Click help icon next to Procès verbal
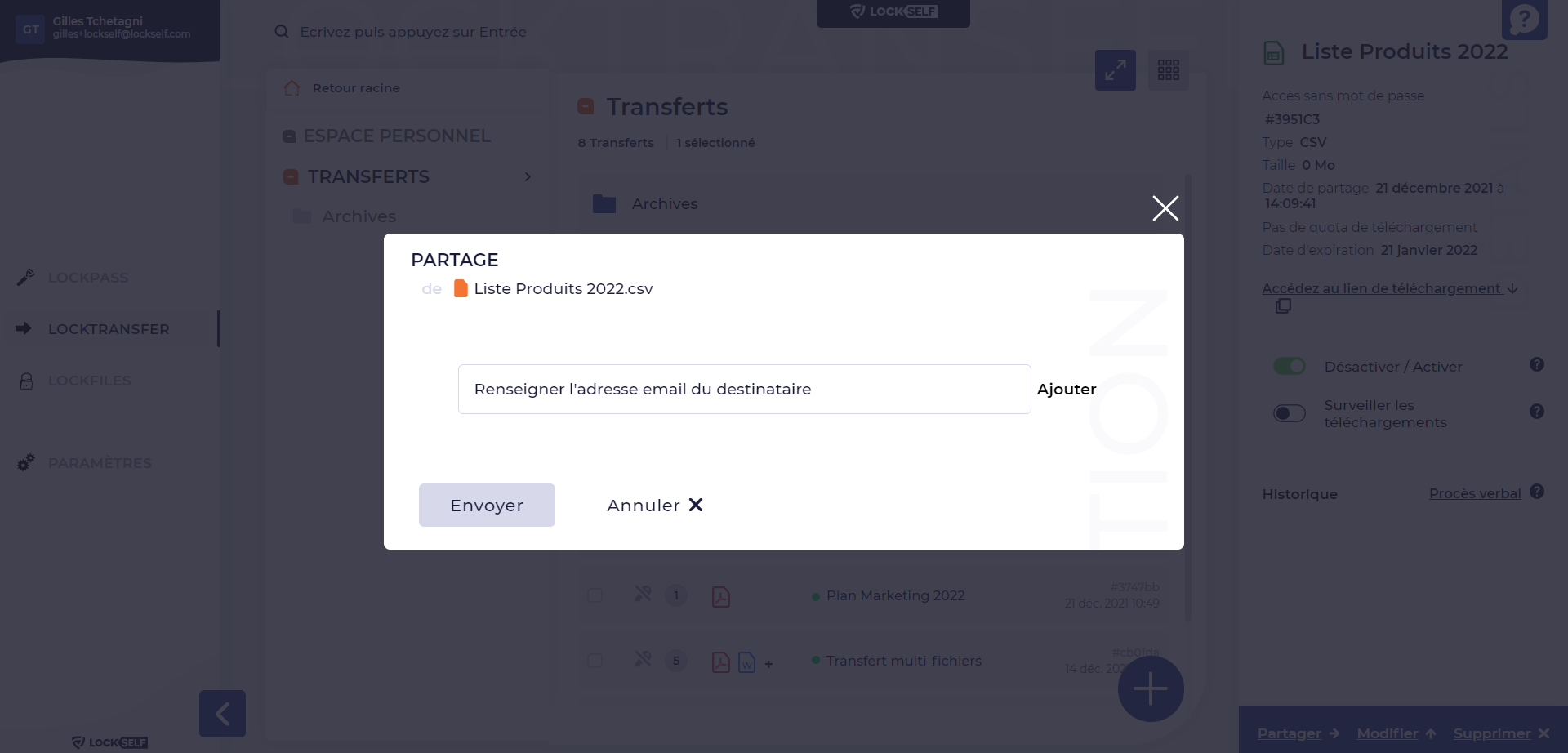 point(1537,492)
